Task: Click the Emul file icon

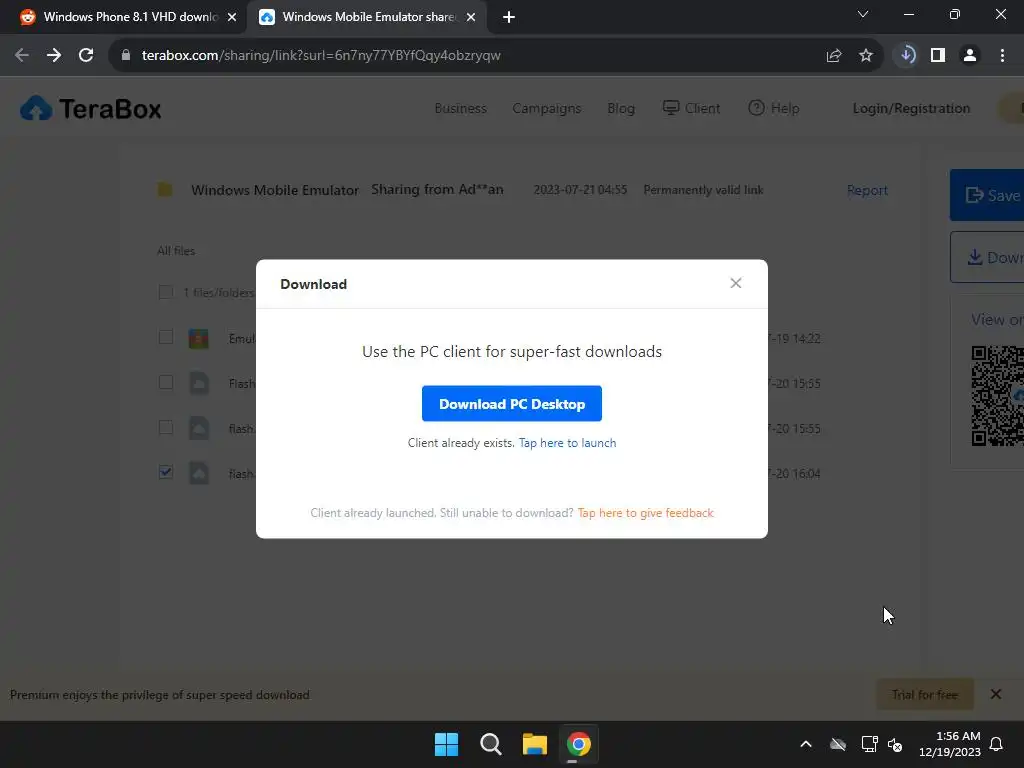Action: (x=199, y=338)
